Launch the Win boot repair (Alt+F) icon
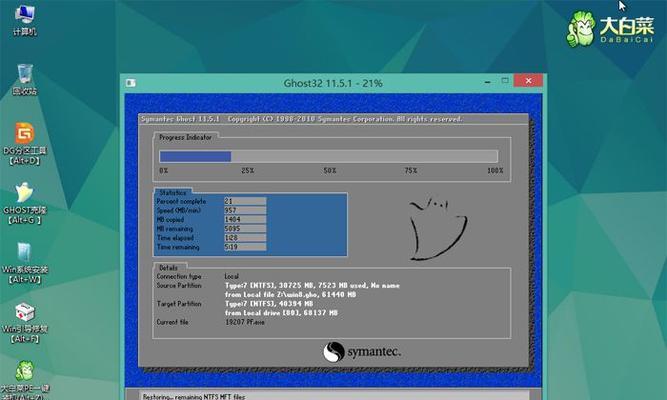 (25, 323)
